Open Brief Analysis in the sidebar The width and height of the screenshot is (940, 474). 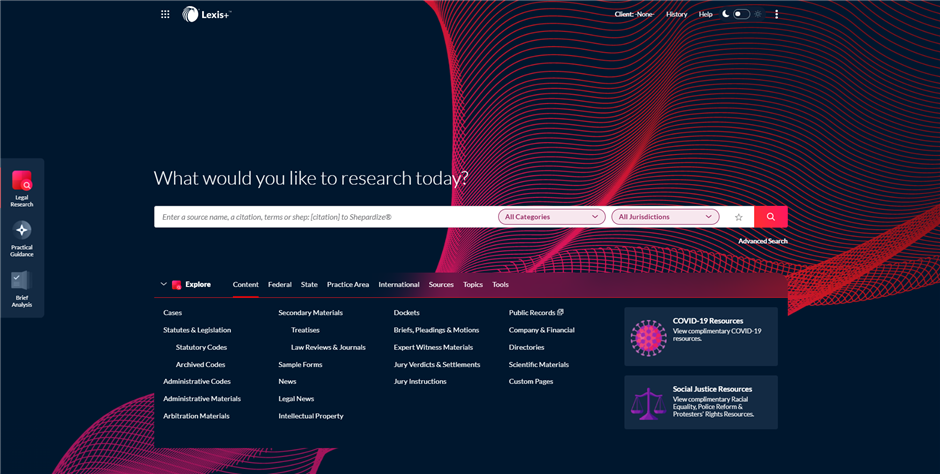(x=22, y=289)
